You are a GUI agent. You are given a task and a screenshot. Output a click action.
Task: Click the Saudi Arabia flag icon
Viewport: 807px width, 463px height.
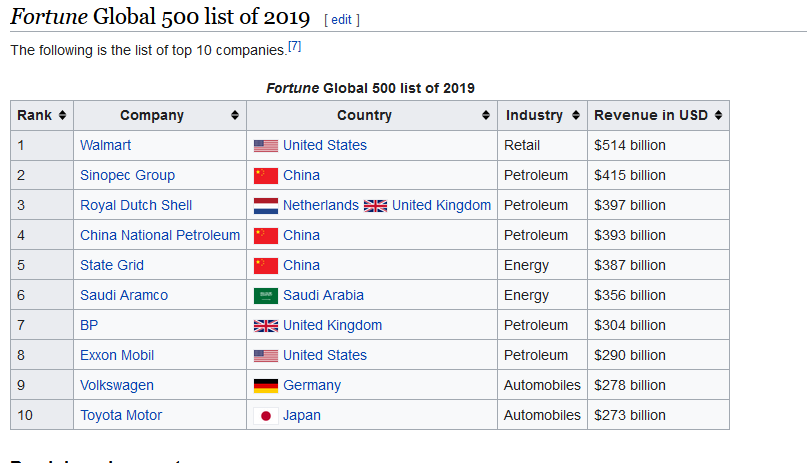(266, 296)
